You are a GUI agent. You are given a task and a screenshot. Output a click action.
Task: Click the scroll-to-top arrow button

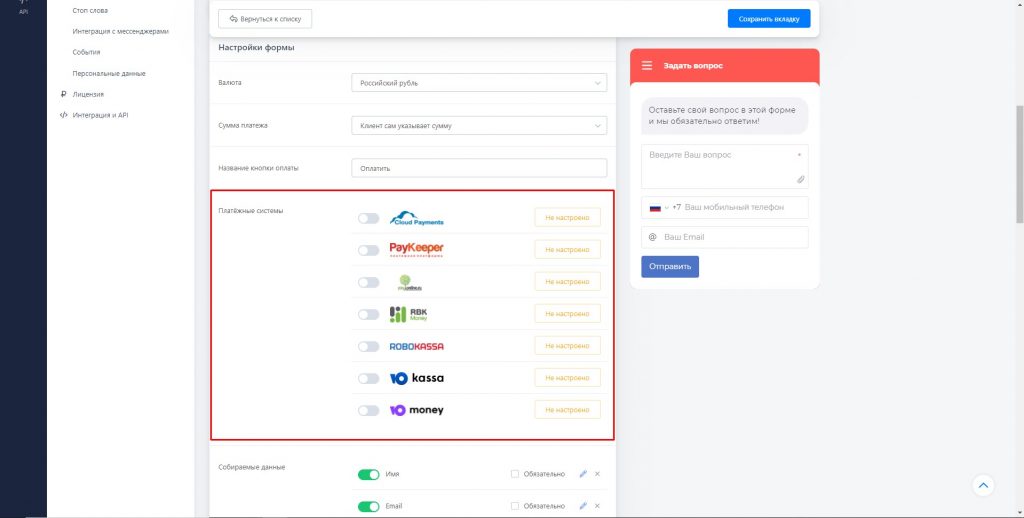point(983,485)
